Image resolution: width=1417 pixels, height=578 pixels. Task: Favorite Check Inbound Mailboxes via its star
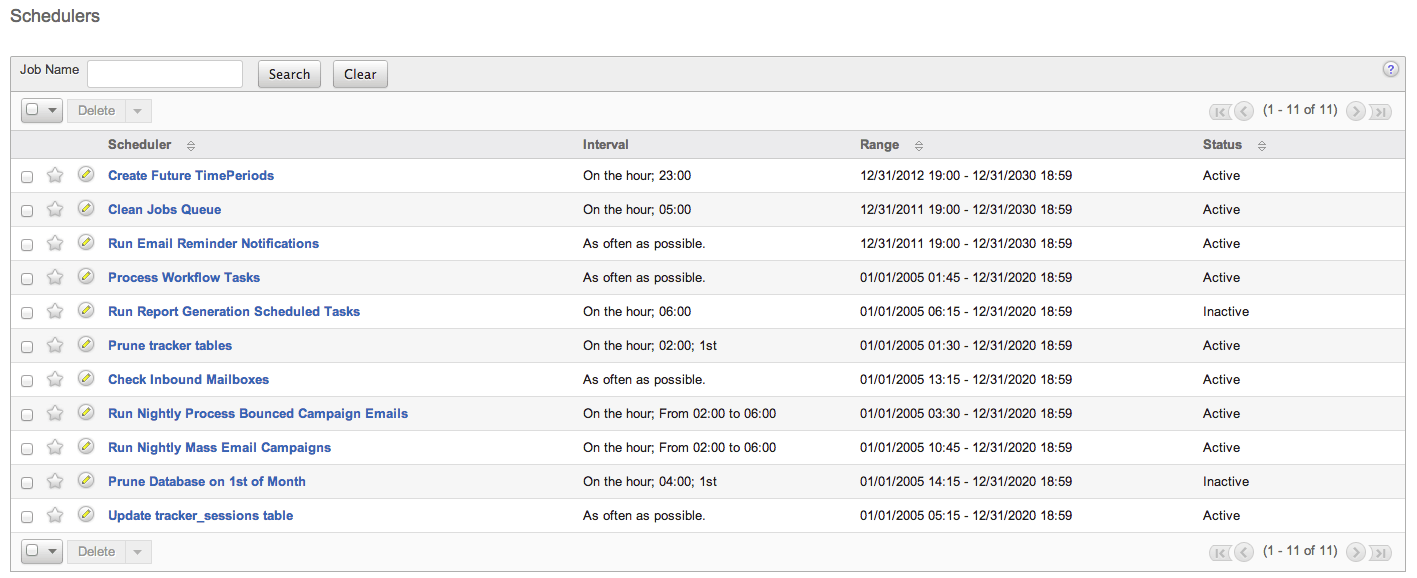click(x=55, y=378)
